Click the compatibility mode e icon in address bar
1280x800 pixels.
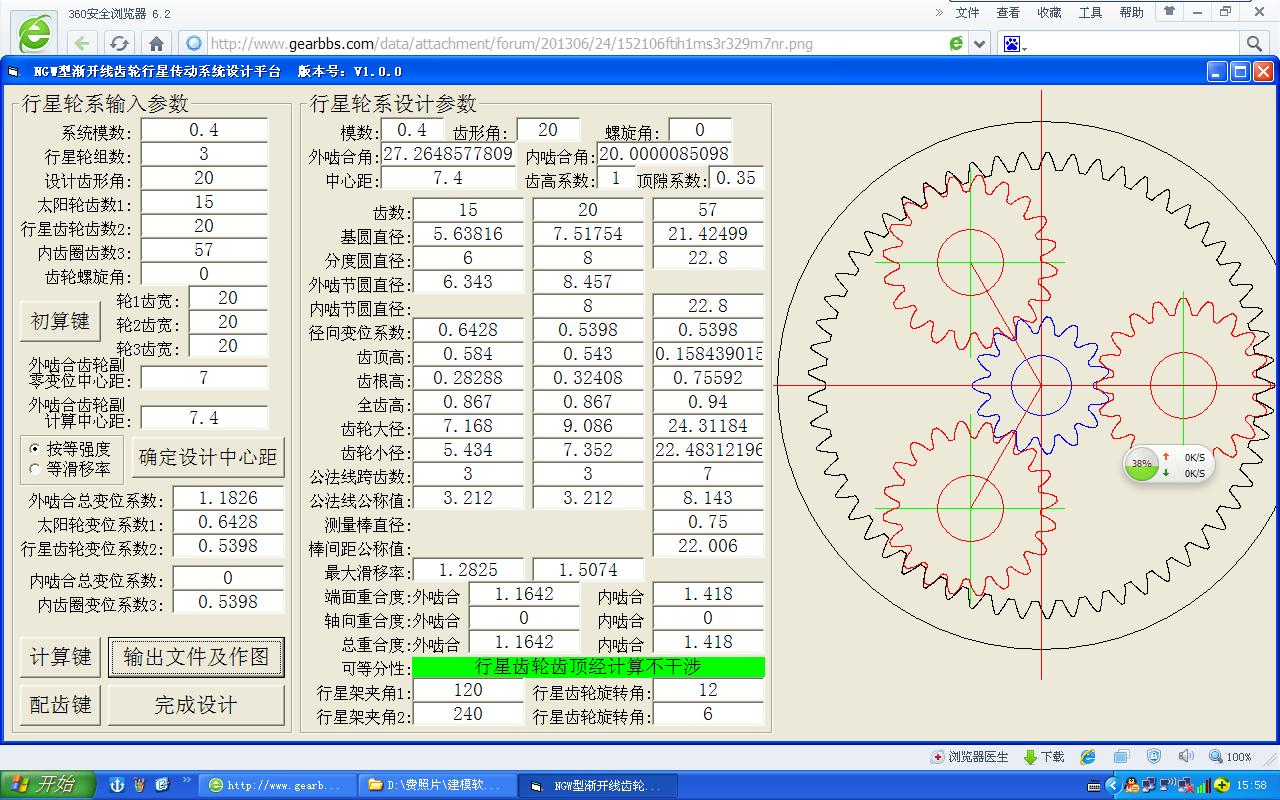click(x=956, y=43)
